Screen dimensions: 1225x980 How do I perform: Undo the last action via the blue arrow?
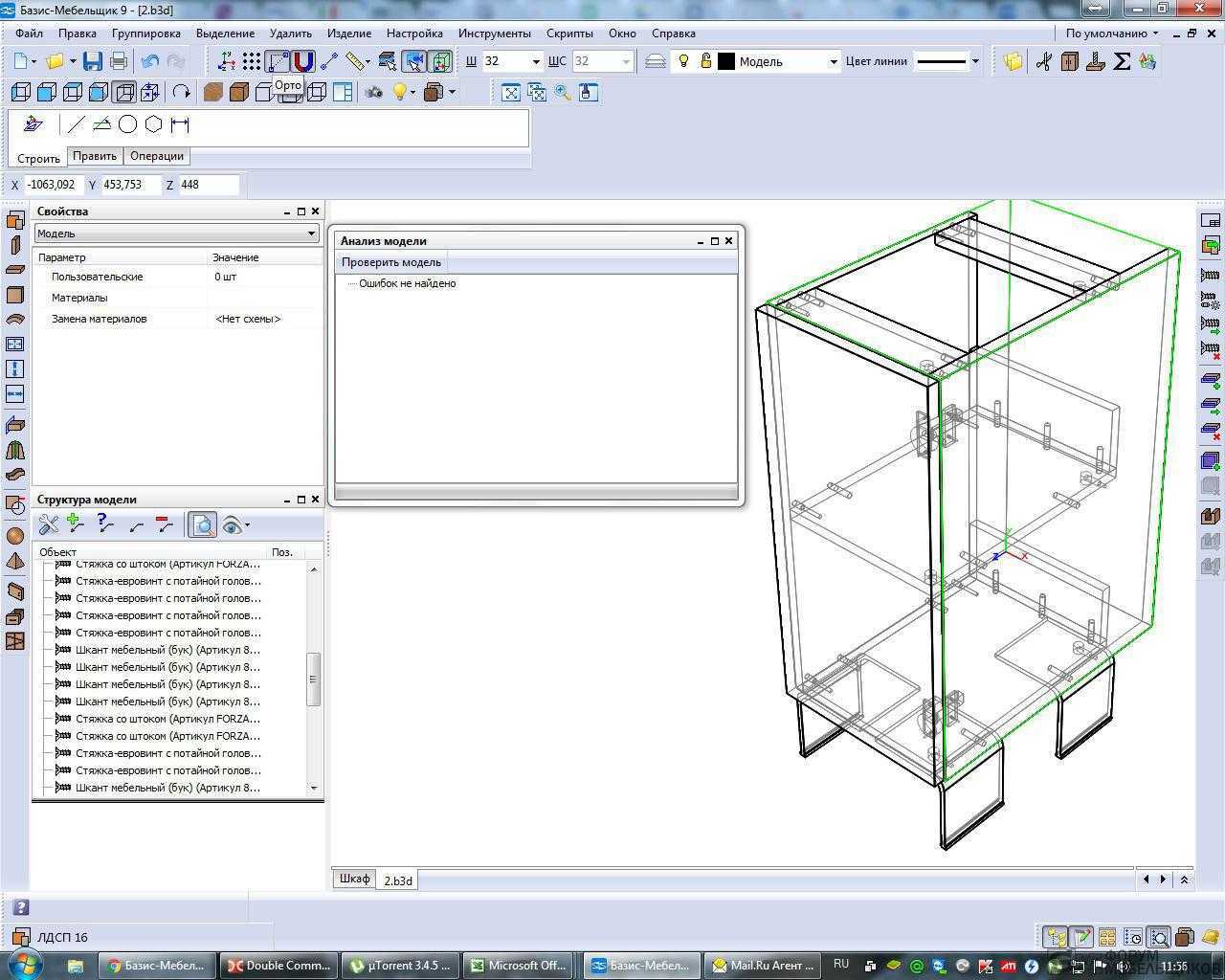[x=150, y=61]
